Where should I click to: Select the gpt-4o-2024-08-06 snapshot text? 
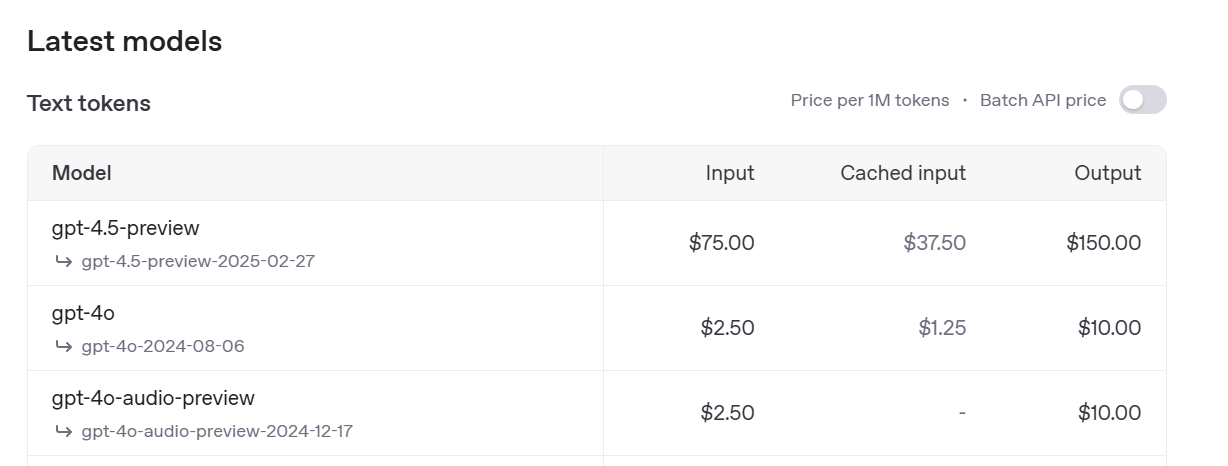coord(163,347)
